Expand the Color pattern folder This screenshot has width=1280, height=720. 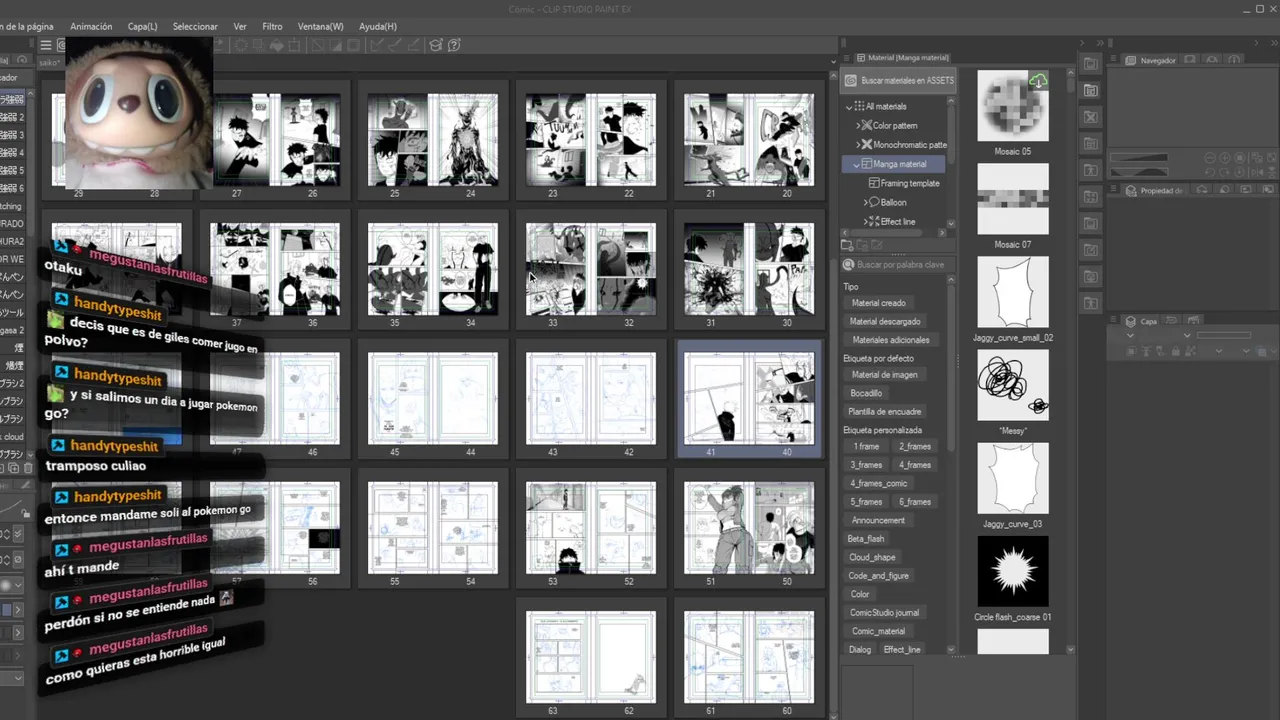pyautogui.click(x=858, y=125)
